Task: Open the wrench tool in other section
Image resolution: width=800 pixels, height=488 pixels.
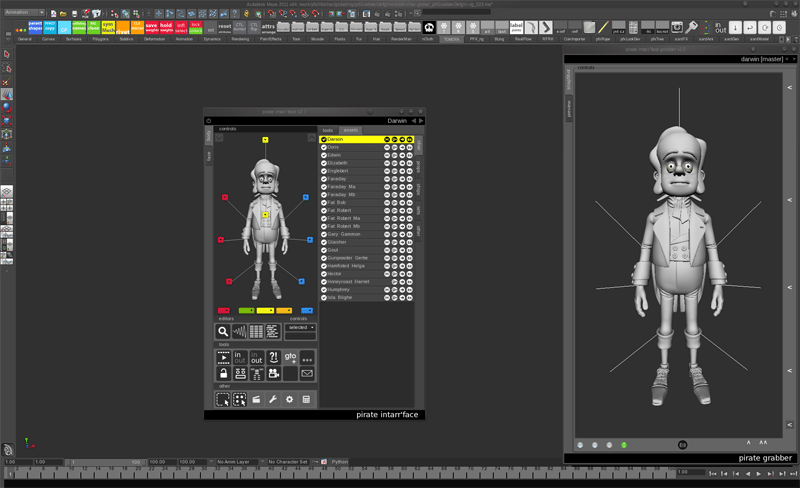Action: (x=273, y=400)
